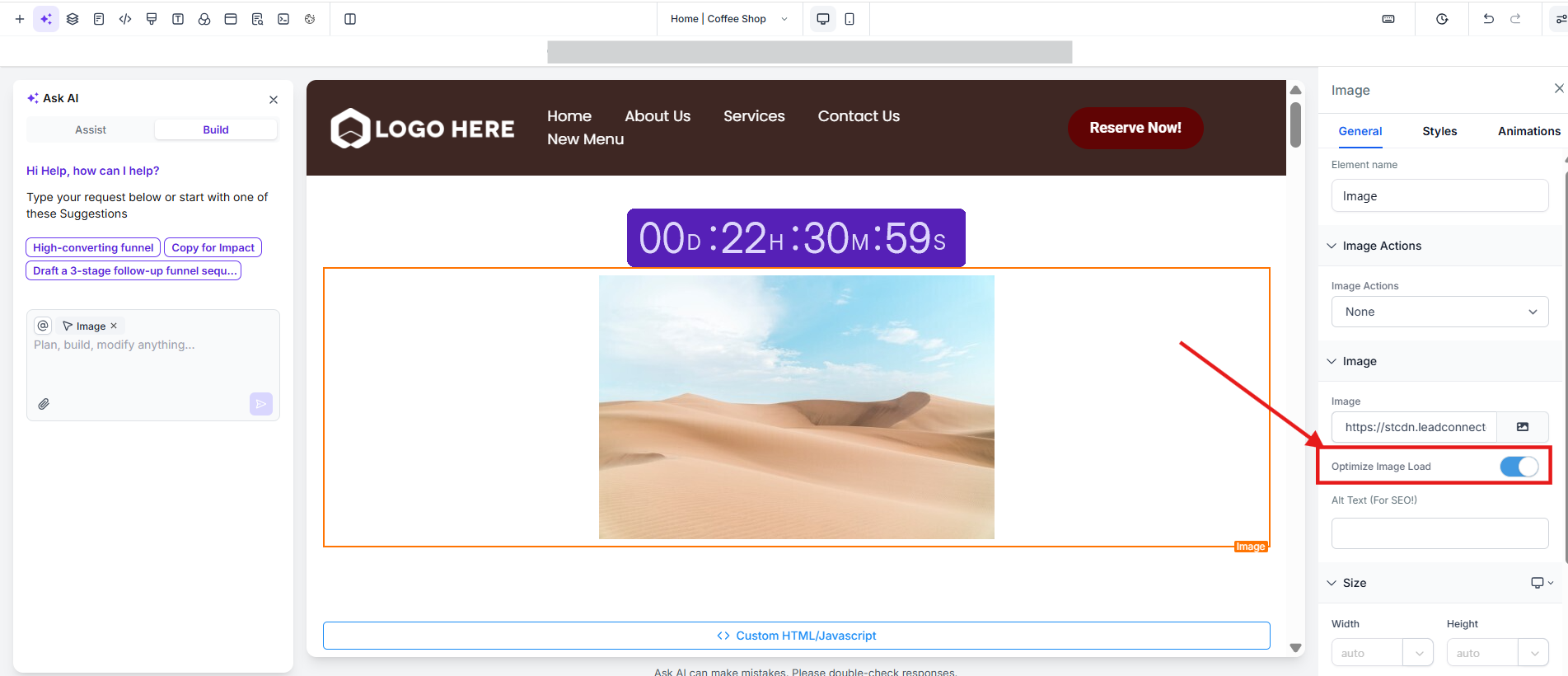Screen dimensions: 1568x676
Task: Open keyboard shortcuts icon
Action: (1388, 19)
